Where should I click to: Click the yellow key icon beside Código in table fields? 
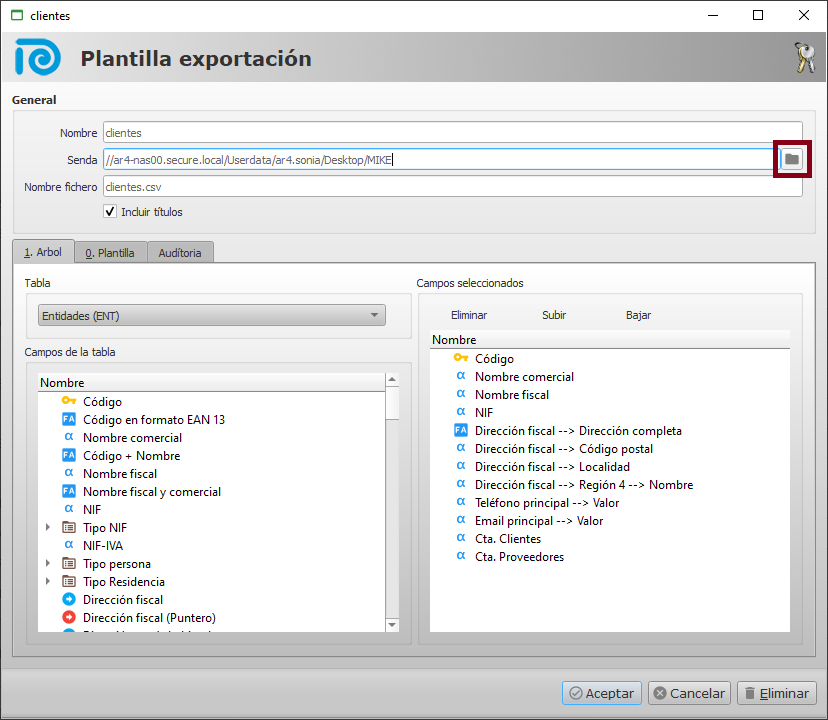69,402
